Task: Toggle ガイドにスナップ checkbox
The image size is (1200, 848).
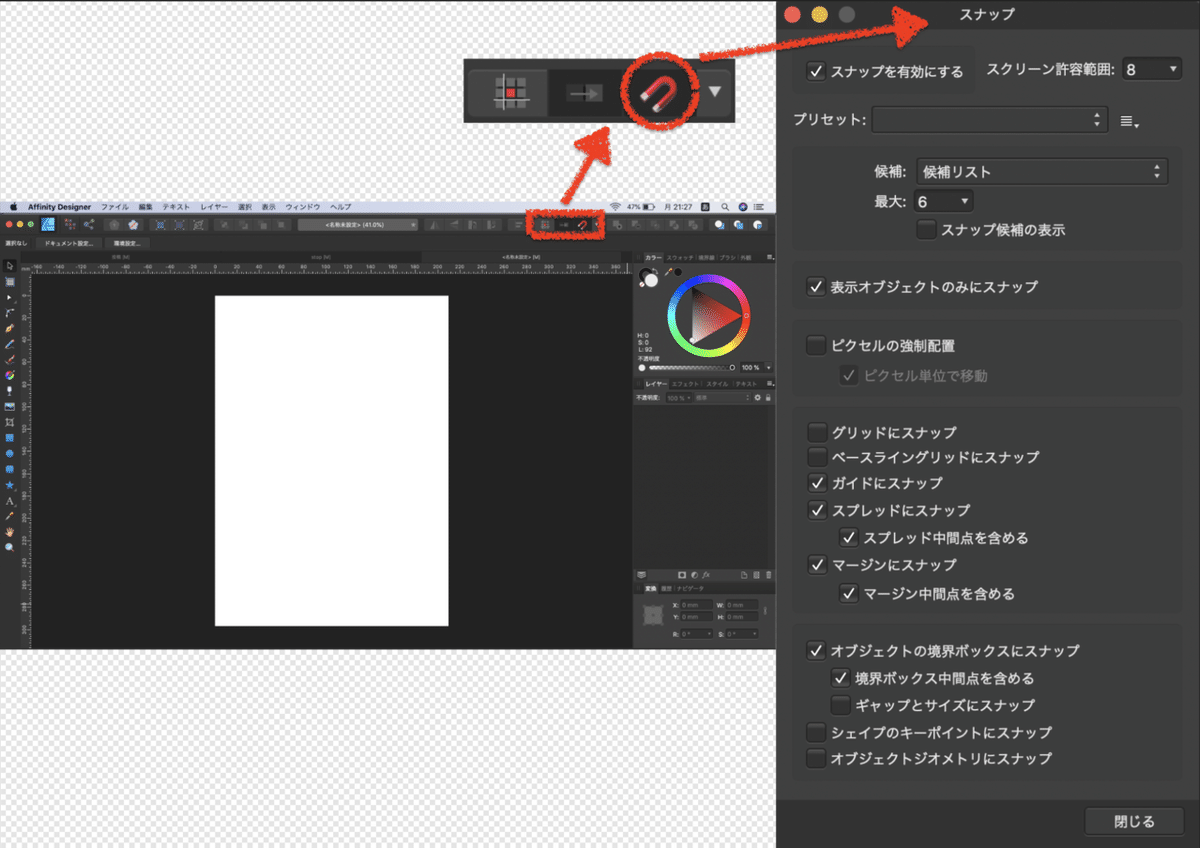Action: (816, 483)
